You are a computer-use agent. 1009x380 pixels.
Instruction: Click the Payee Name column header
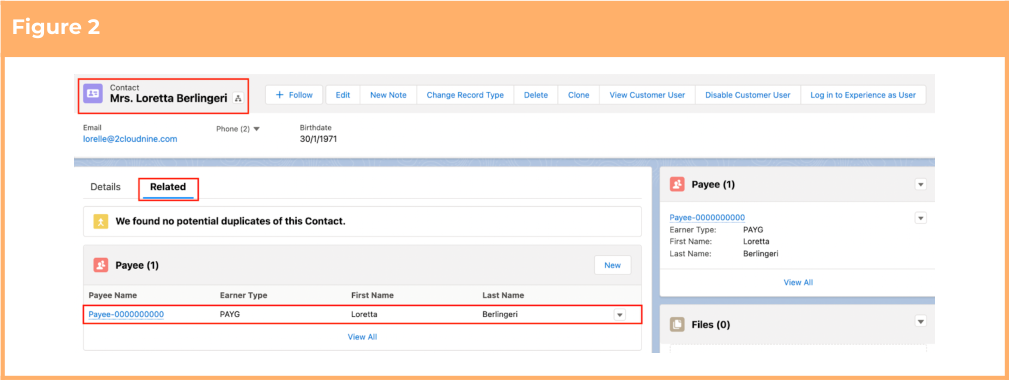coord(113,295)
